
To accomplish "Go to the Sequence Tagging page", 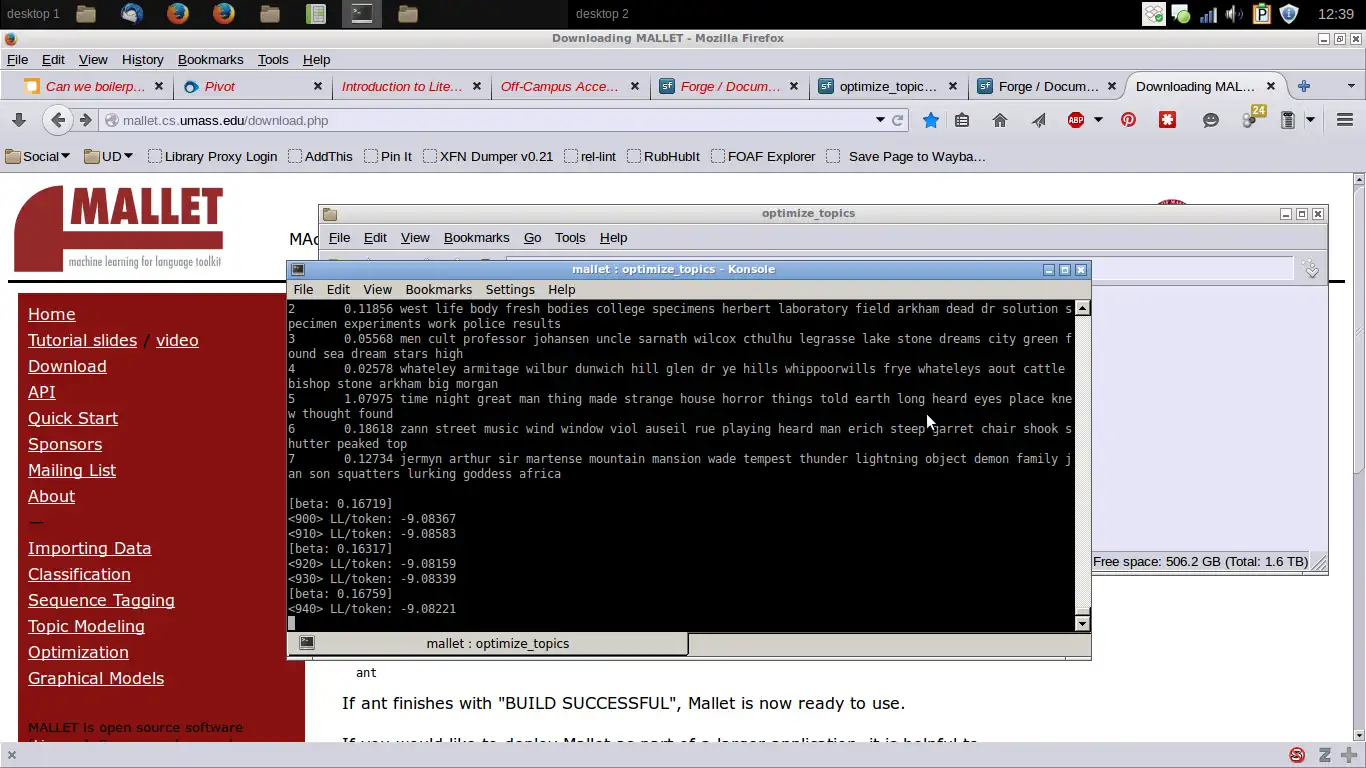I will 101,600.
